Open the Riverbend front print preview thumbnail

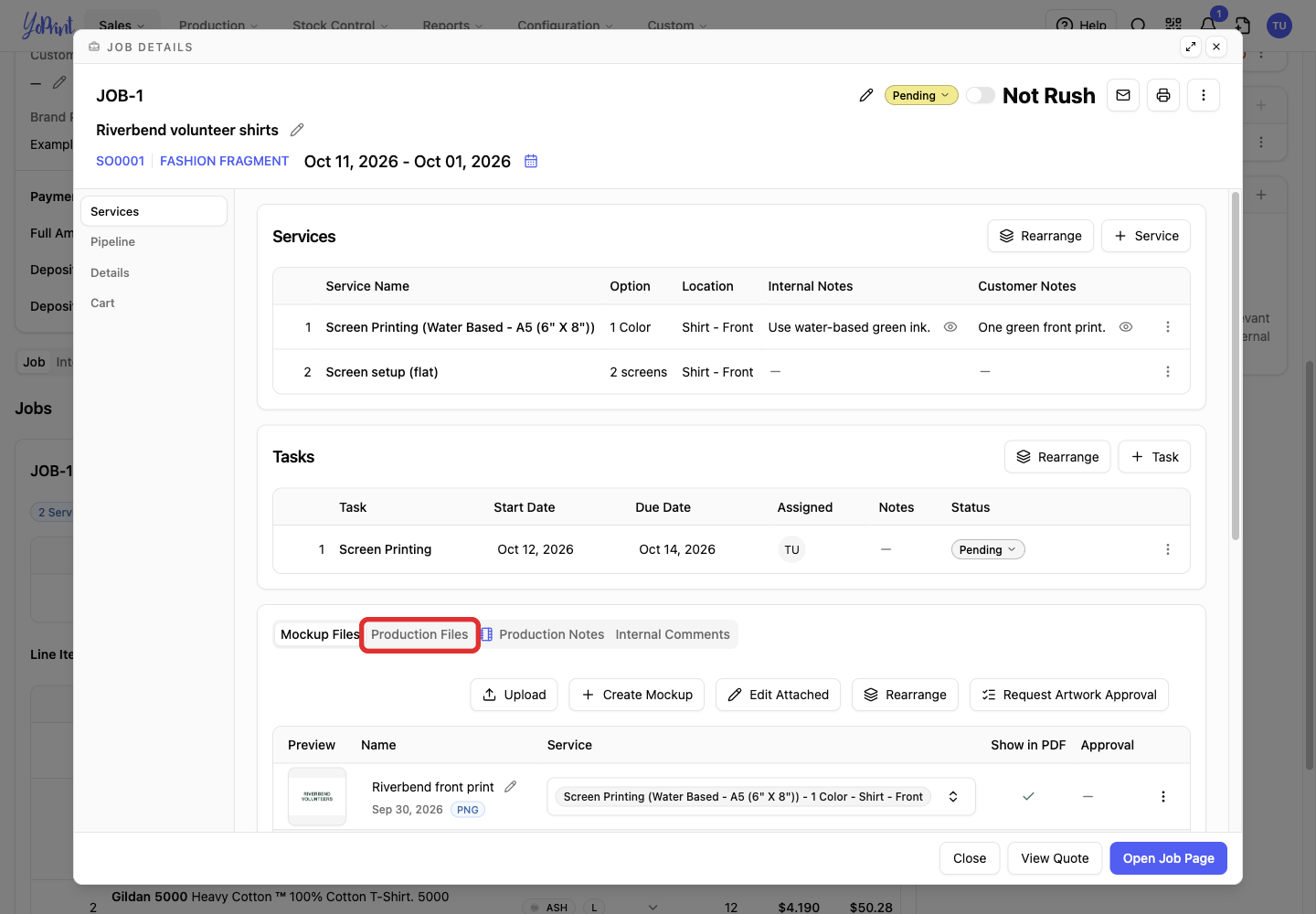click(x=317, y=797)
